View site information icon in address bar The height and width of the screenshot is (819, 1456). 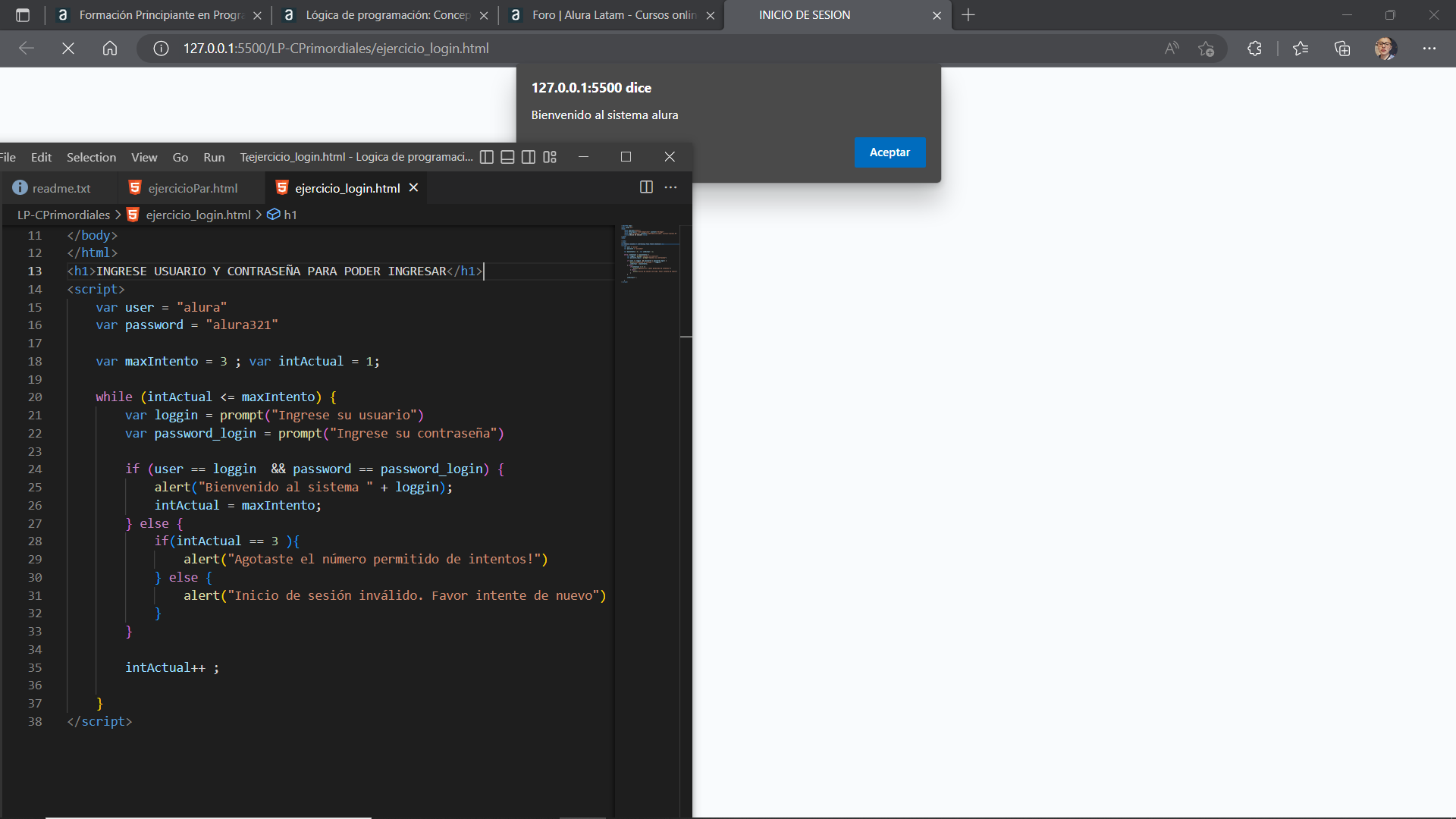161,49
